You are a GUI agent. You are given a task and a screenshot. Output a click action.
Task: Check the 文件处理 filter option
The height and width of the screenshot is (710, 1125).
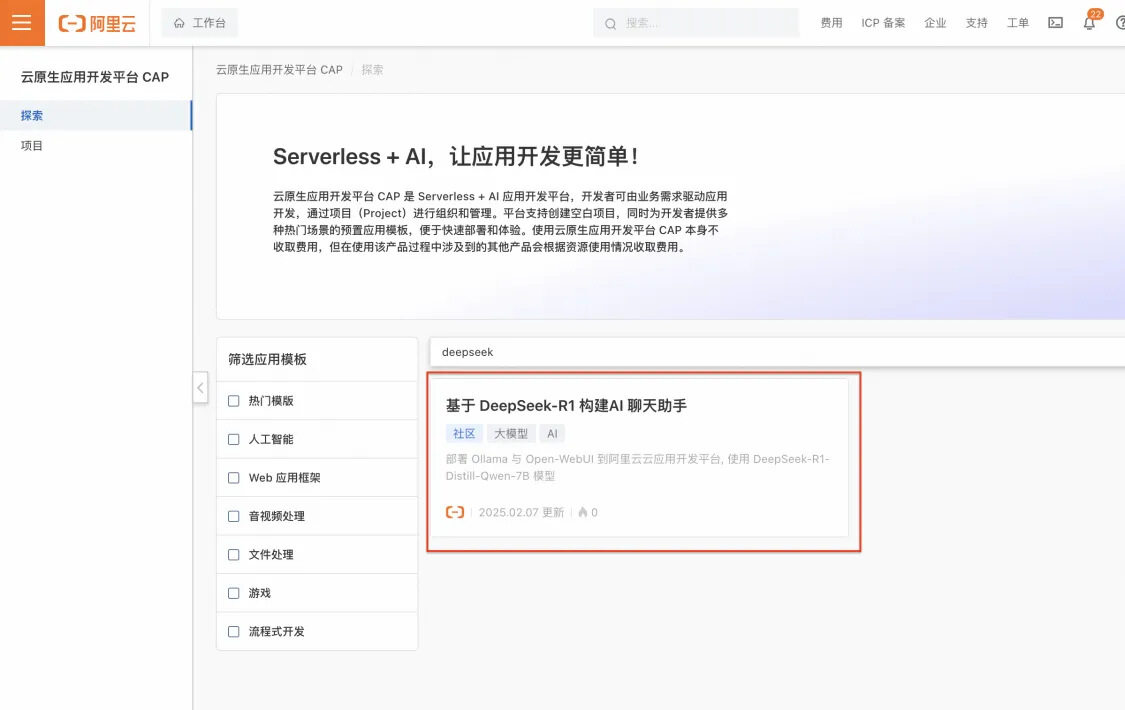(x=233, y=554)
